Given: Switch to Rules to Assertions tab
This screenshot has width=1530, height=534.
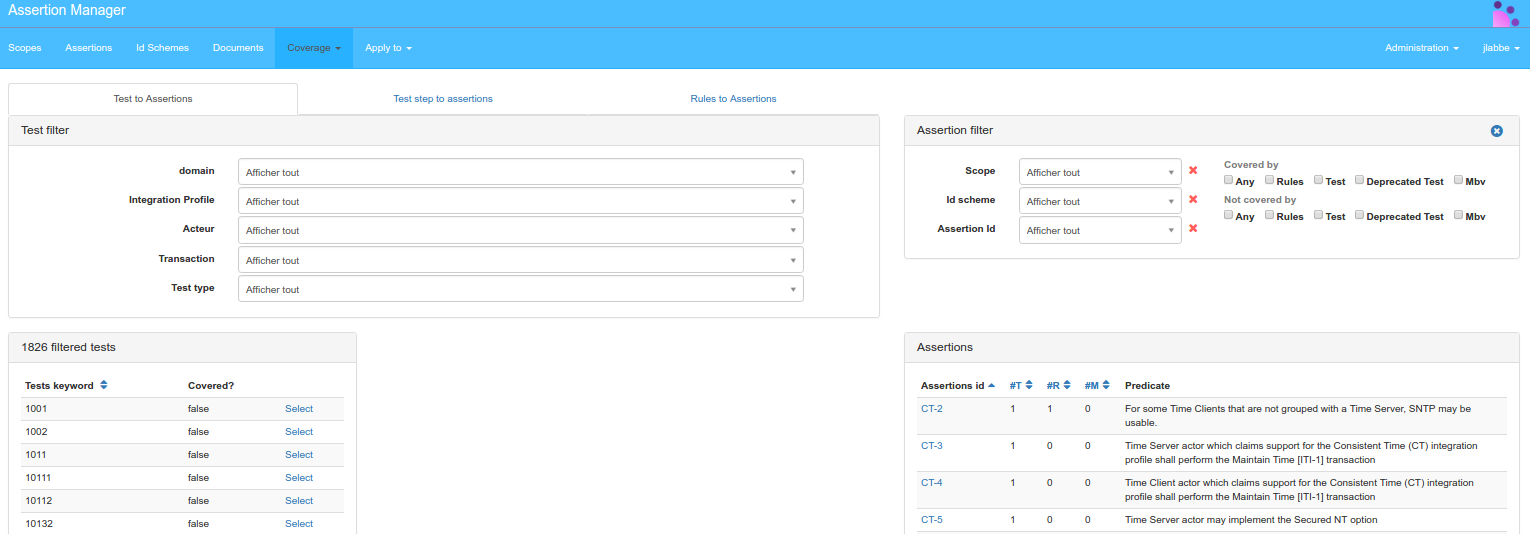Looking at the screenshot, I should pos(733,99).
